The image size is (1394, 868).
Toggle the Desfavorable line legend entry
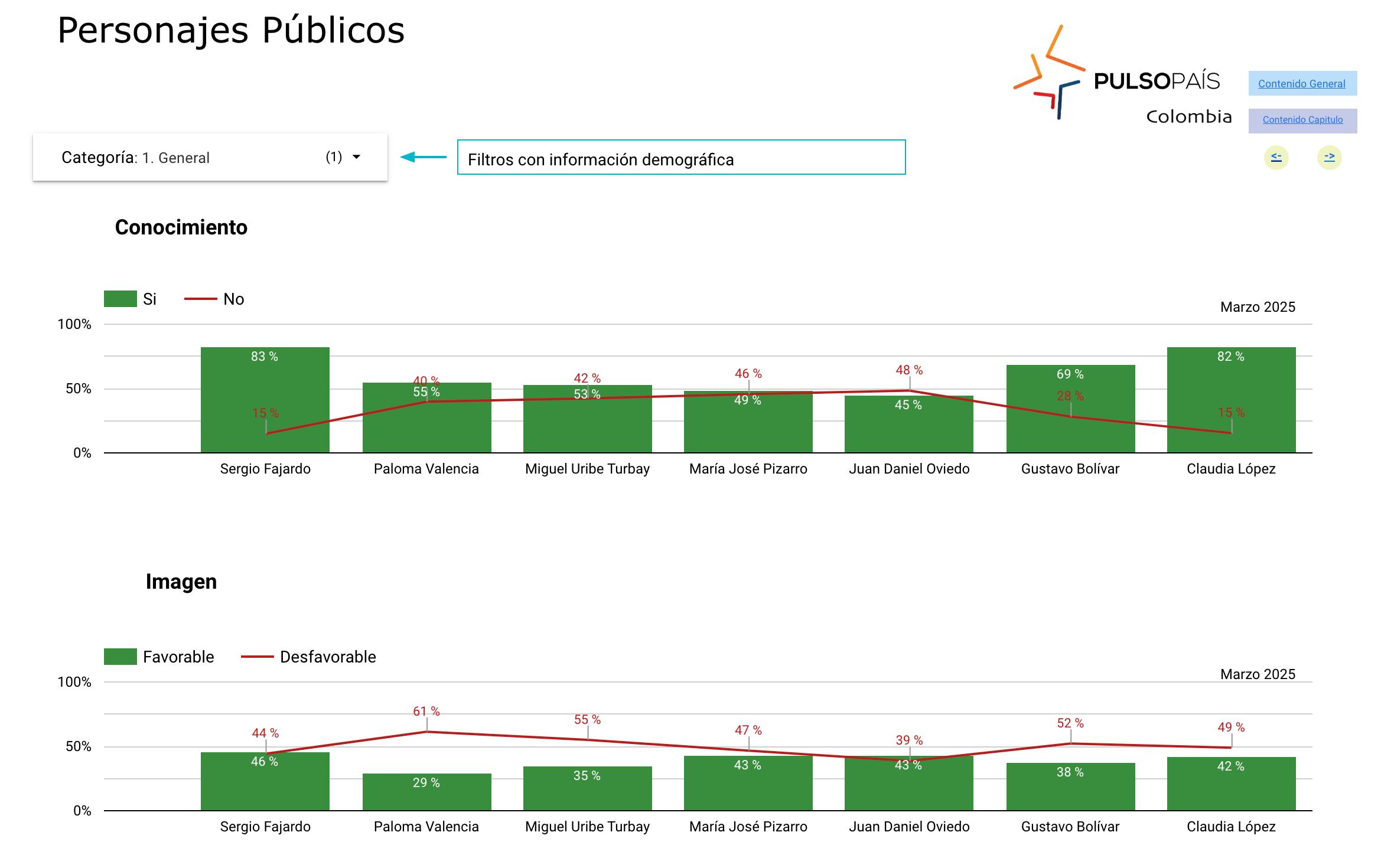coord(258,657)
